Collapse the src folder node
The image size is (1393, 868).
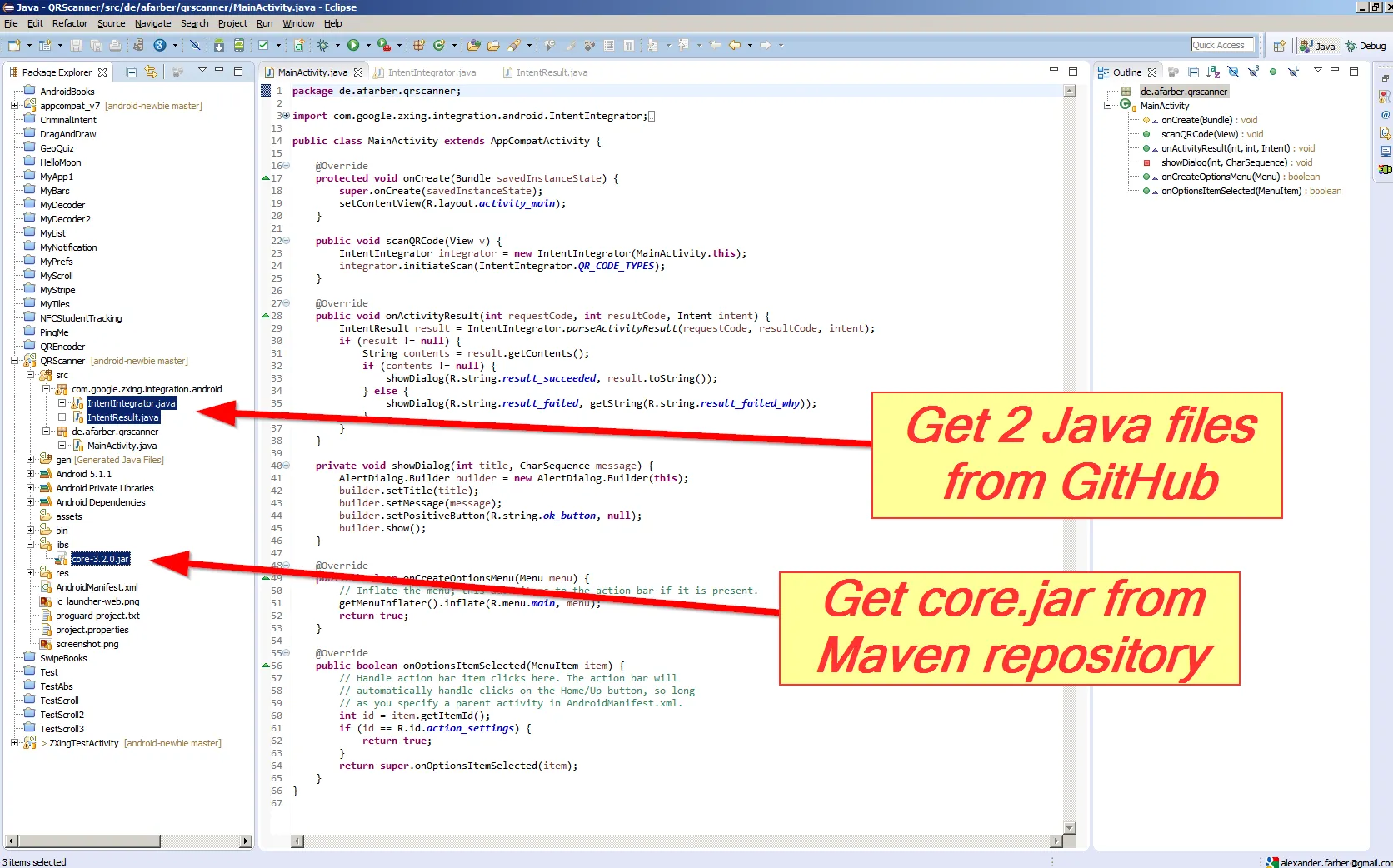(x=30, y=375)
